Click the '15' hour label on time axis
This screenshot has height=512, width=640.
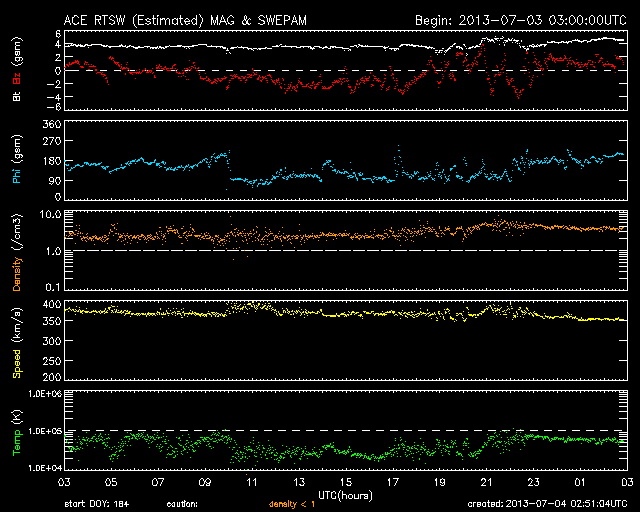(x=346, y=482)
